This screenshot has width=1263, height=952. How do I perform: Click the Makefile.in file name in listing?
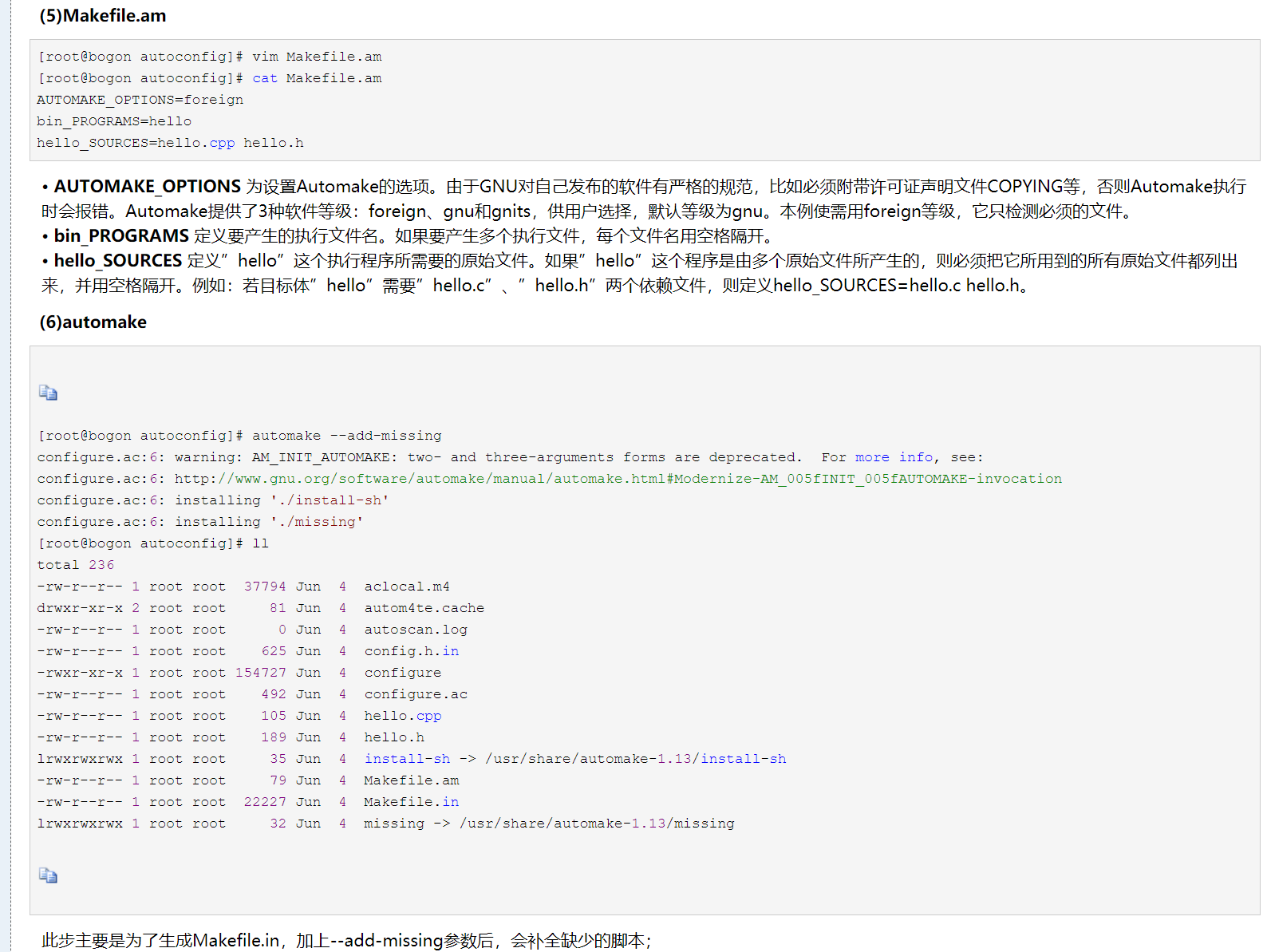click(x=412, y=802)
